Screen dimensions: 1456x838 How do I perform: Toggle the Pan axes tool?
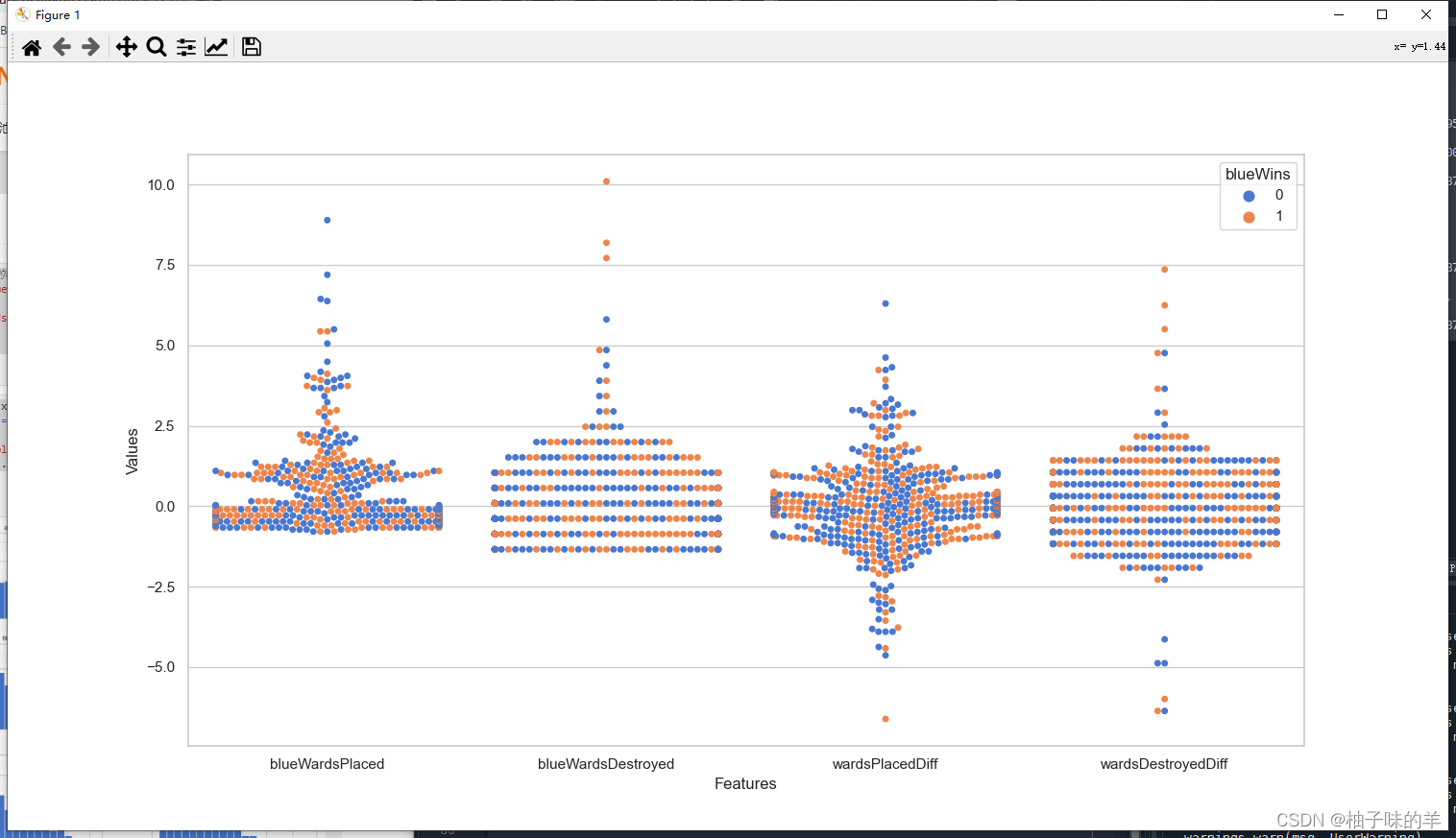coord(126,47)
